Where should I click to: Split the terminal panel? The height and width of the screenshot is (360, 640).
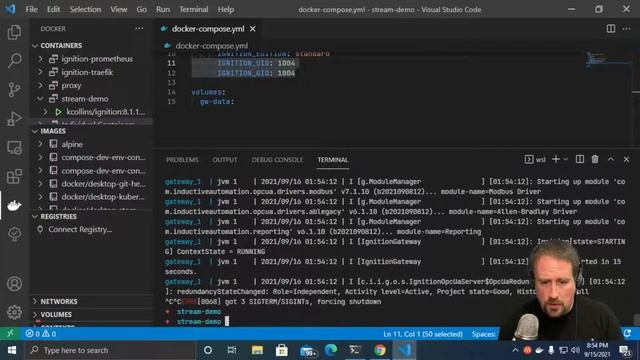tap(580, 159)
